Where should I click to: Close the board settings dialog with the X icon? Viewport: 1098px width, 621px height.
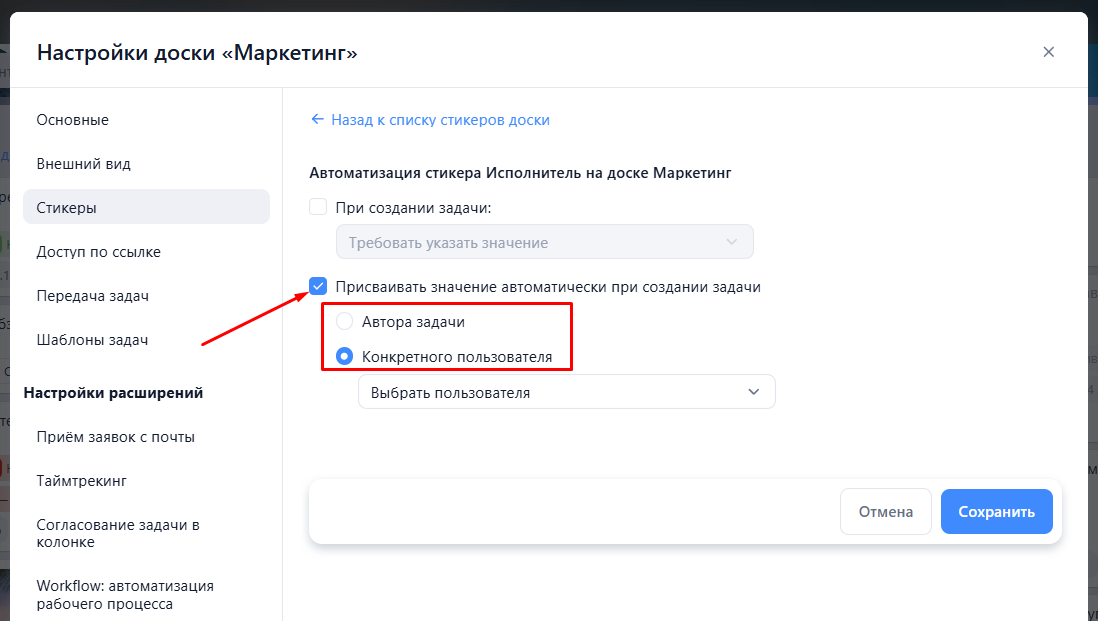(x=1048, y=52)
